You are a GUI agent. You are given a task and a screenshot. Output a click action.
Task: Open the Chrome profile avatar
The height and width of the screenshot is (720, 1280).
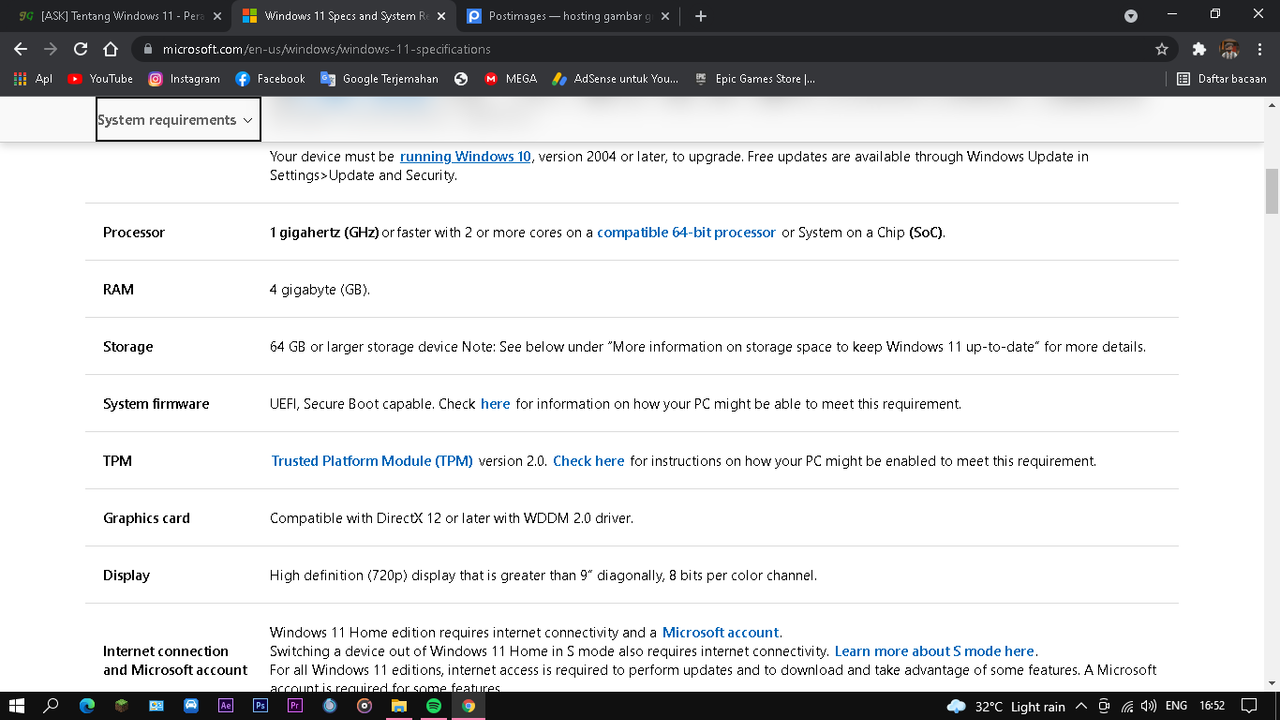[x=1230, y=49]
